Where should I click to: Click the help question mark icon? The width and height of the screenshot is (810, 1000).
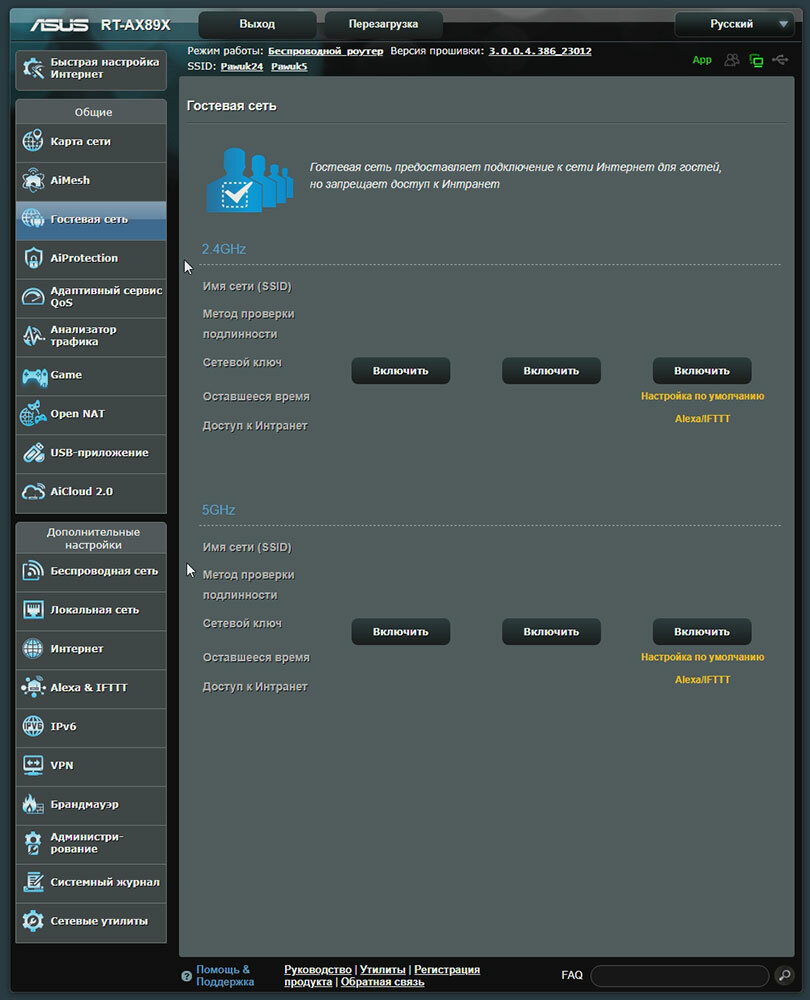[186, 976]
